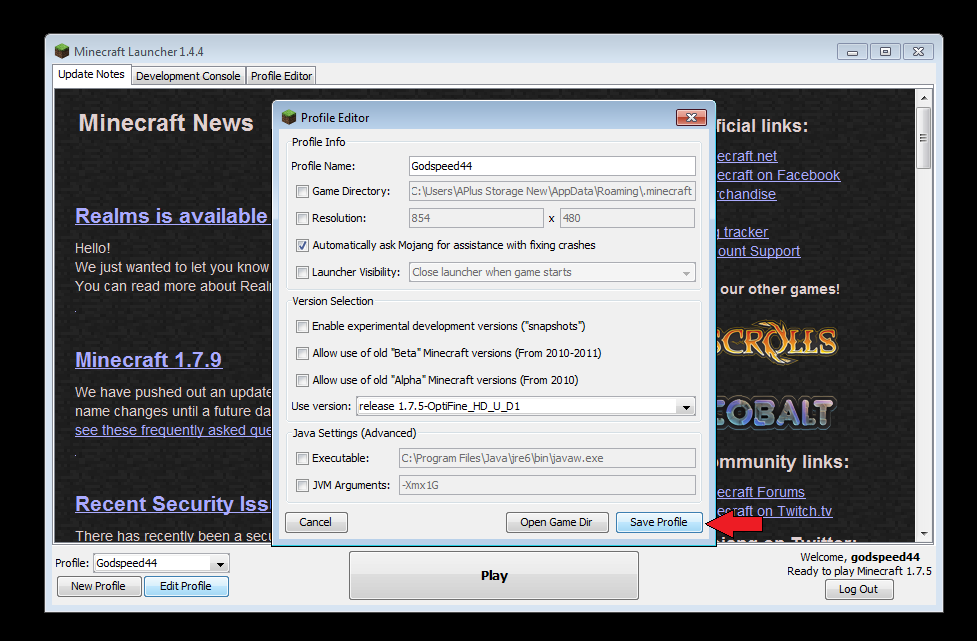The height and width of the screenshot is (641, 977).
Task: Close the Profile Editor dialog
Action: (x=691, y=117)
